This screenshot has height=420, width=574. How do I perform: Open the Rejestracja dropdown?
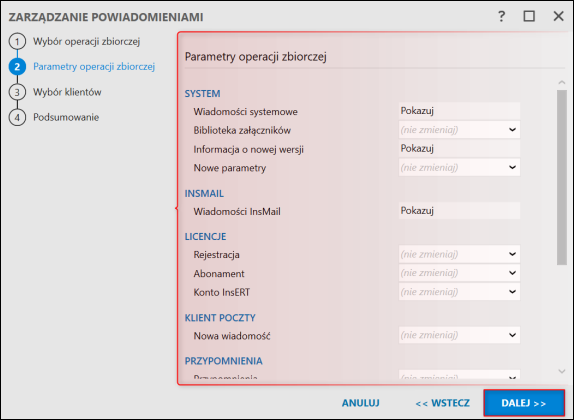click(459, 254)
